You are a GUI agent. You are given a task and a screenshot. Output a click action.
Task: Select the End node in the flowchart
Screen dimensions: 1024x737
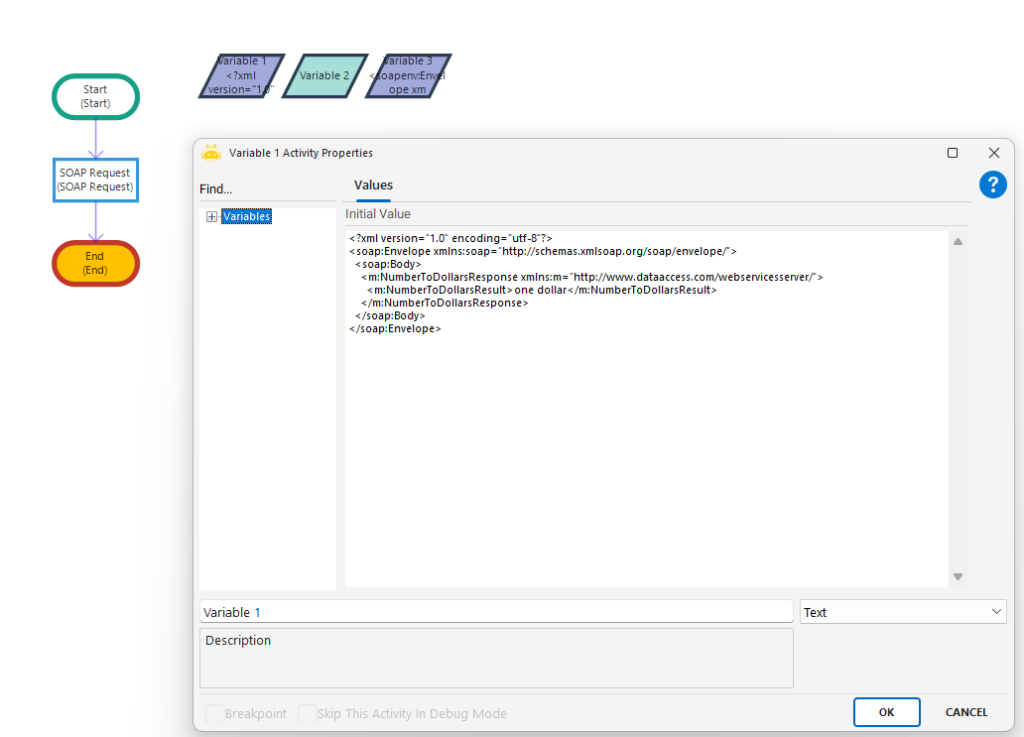point(95,263)
